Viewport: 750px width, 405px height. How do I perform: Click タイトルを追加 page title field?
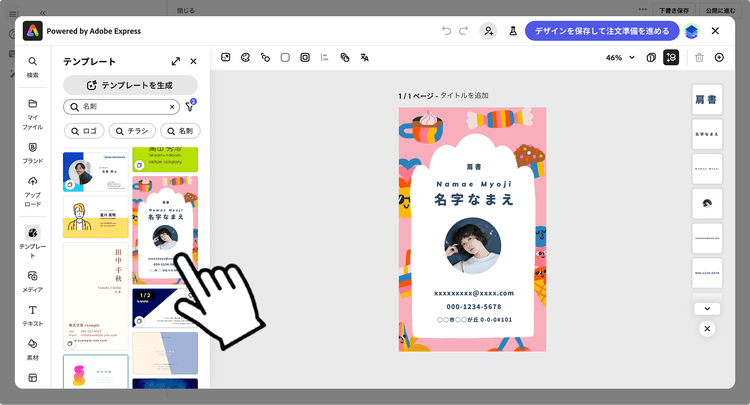(x=463, y=96)
